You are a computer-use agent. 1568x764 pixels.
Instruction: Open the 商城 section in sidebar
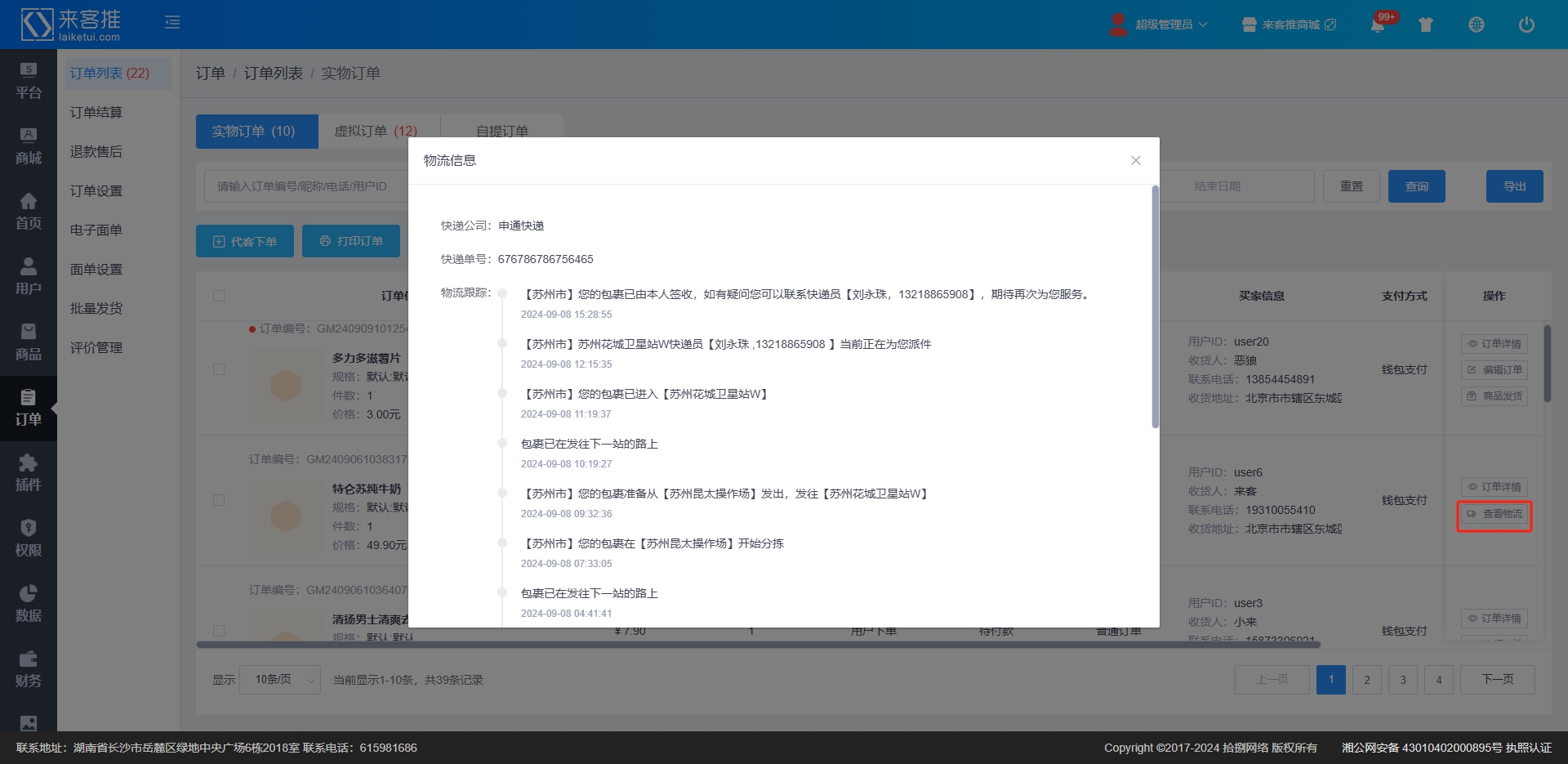pos(29,147)
